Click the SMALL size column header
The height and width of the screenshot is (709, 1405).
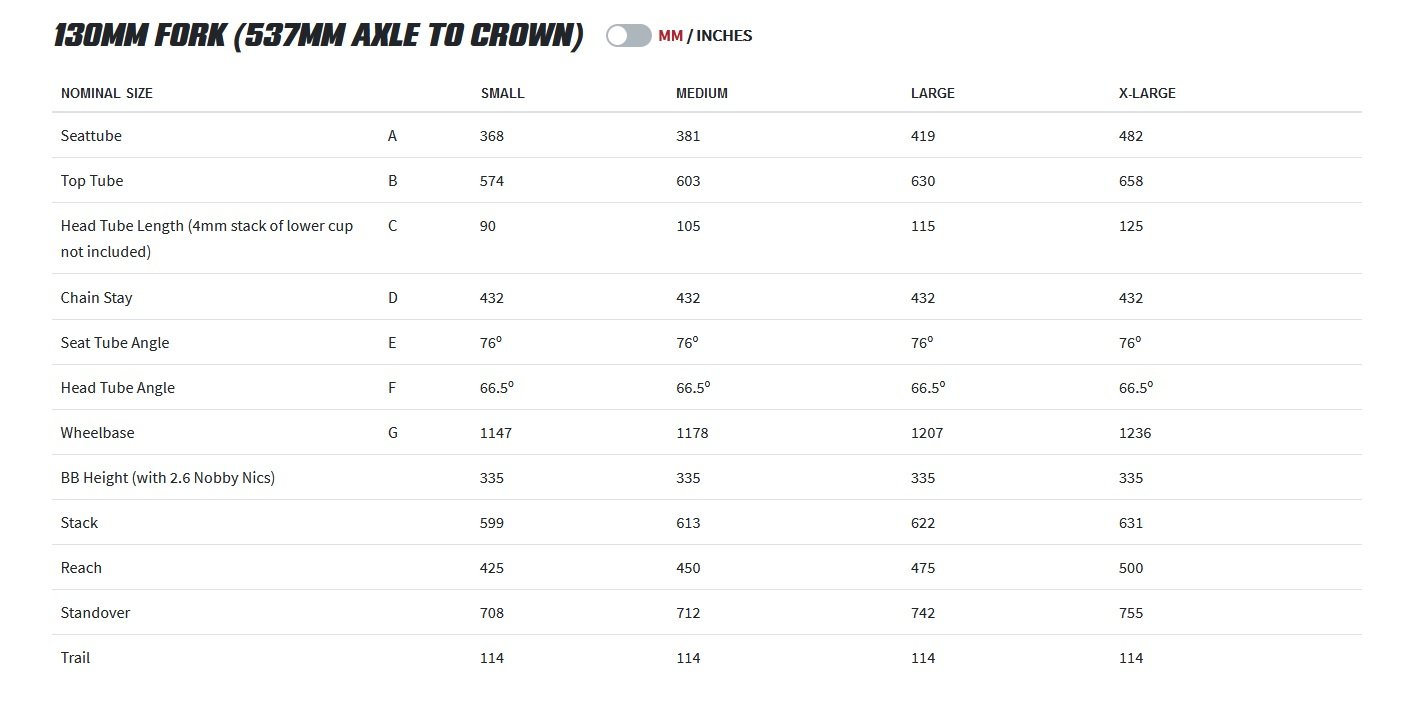[x=502, y=93]
